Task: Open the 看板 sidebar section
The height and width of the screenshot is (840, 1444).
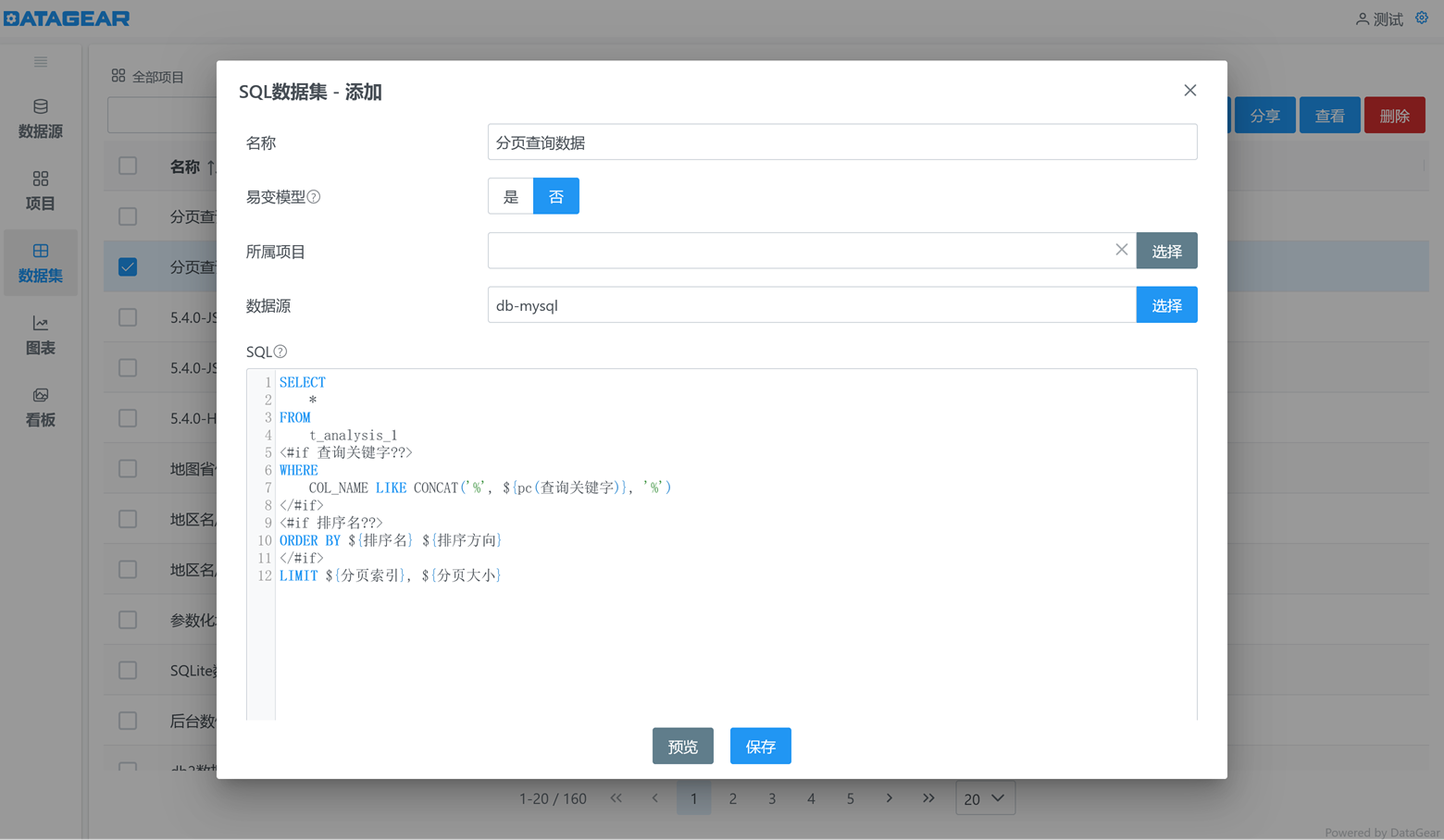Action: [x=41, y=407]
